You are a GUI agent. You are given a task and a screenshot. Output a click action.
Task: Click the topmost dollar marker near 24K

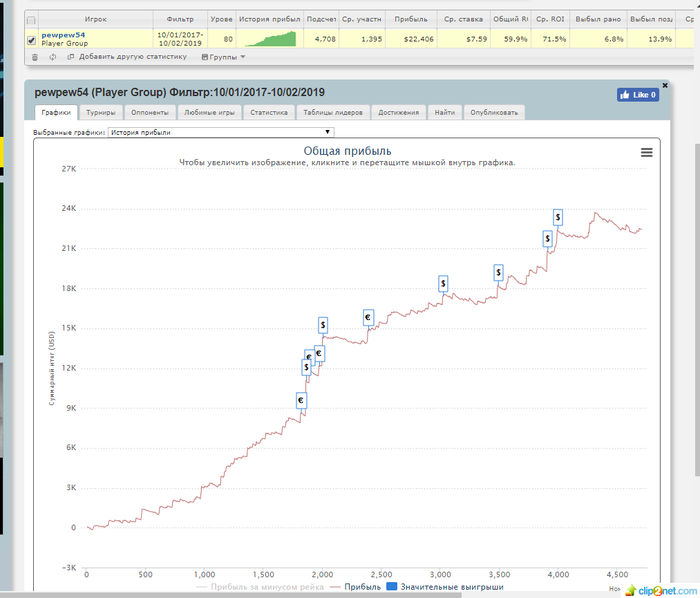click(x=558, y=217)
